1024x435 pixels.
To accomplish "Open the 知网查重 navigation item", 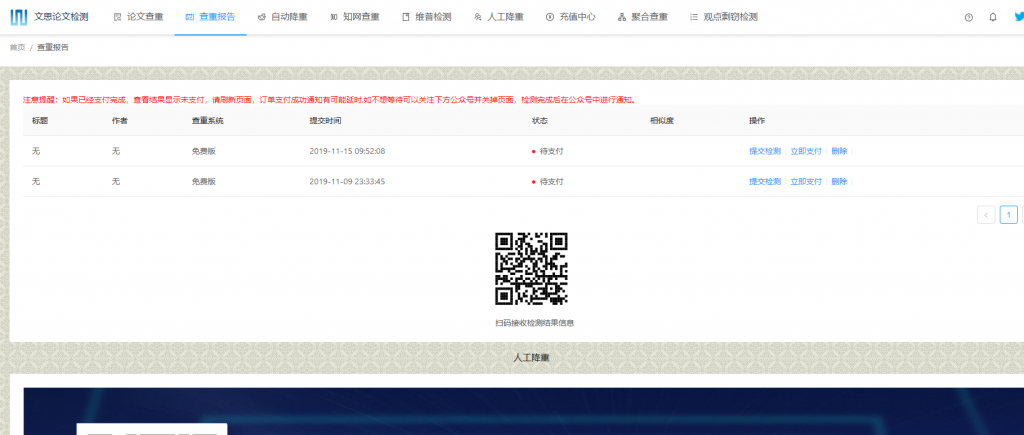I will 355,17.
